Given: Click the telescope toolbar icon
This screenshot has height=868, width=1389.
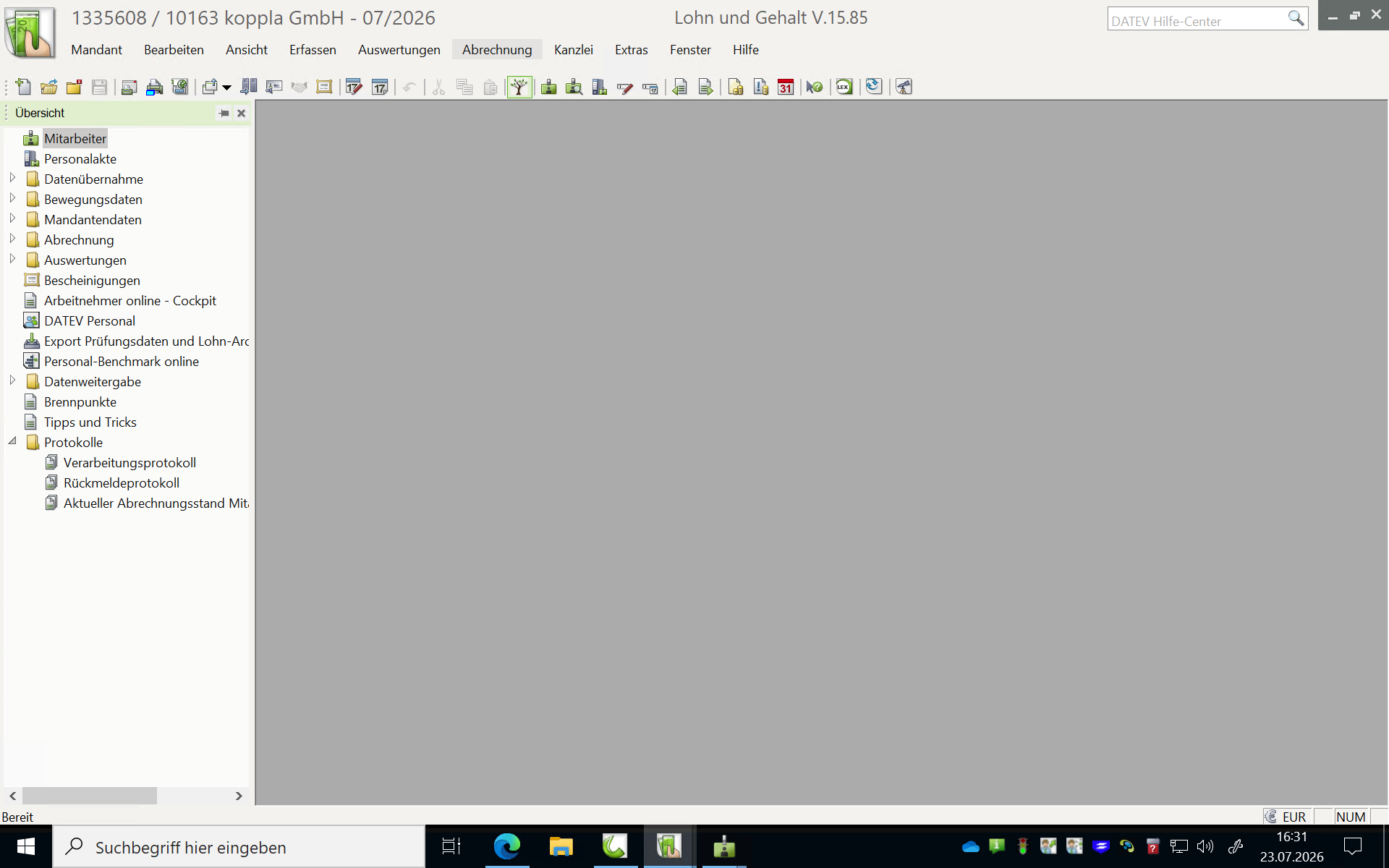Looking at the screenshot, I should click(904, 88).
